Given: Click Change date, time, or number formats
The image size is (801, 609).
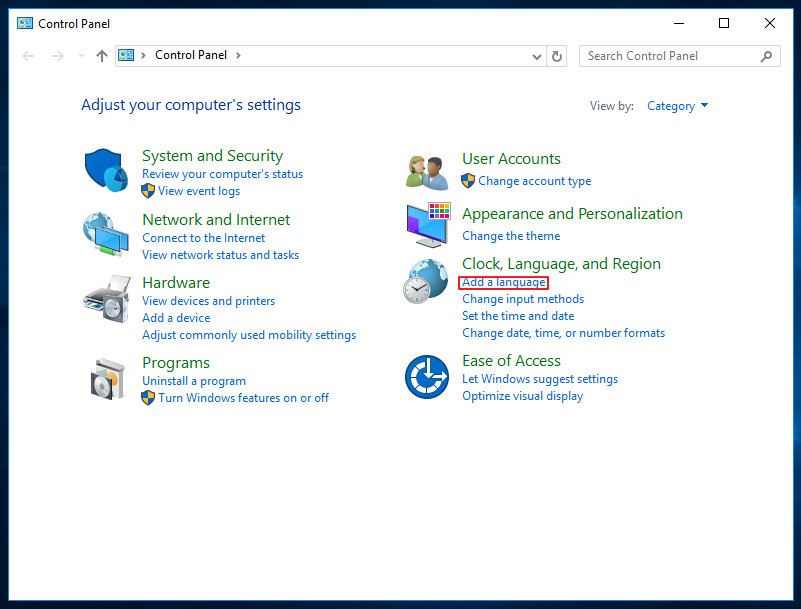Looking at the screenshot, I should 563,333.
